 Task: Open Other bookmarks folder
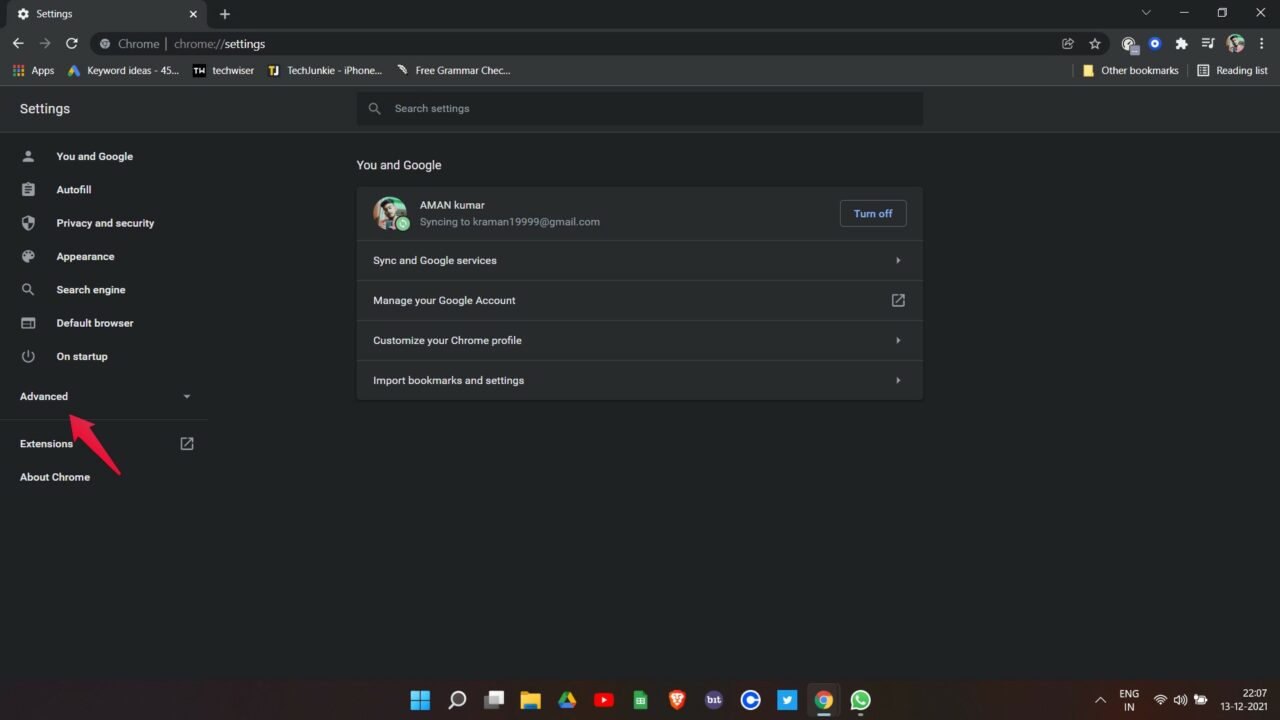(1130, 71)
